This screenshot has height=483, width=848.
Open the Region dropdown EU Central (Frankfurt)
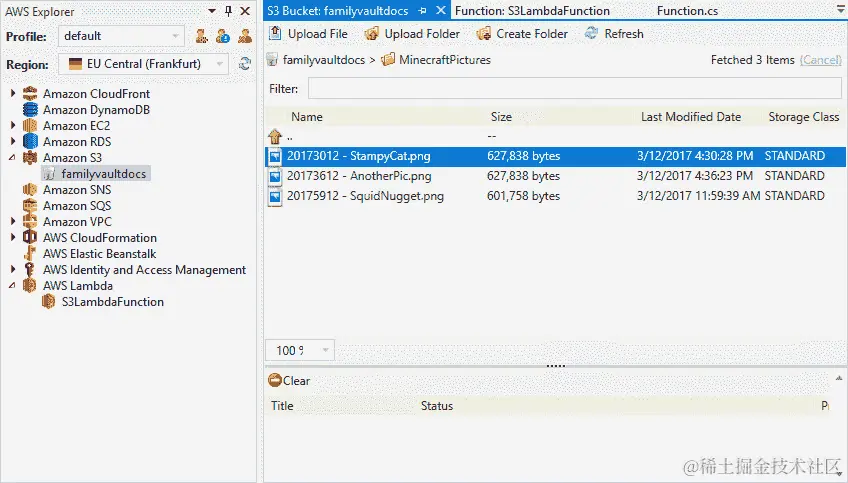click(x=143, y=64)
